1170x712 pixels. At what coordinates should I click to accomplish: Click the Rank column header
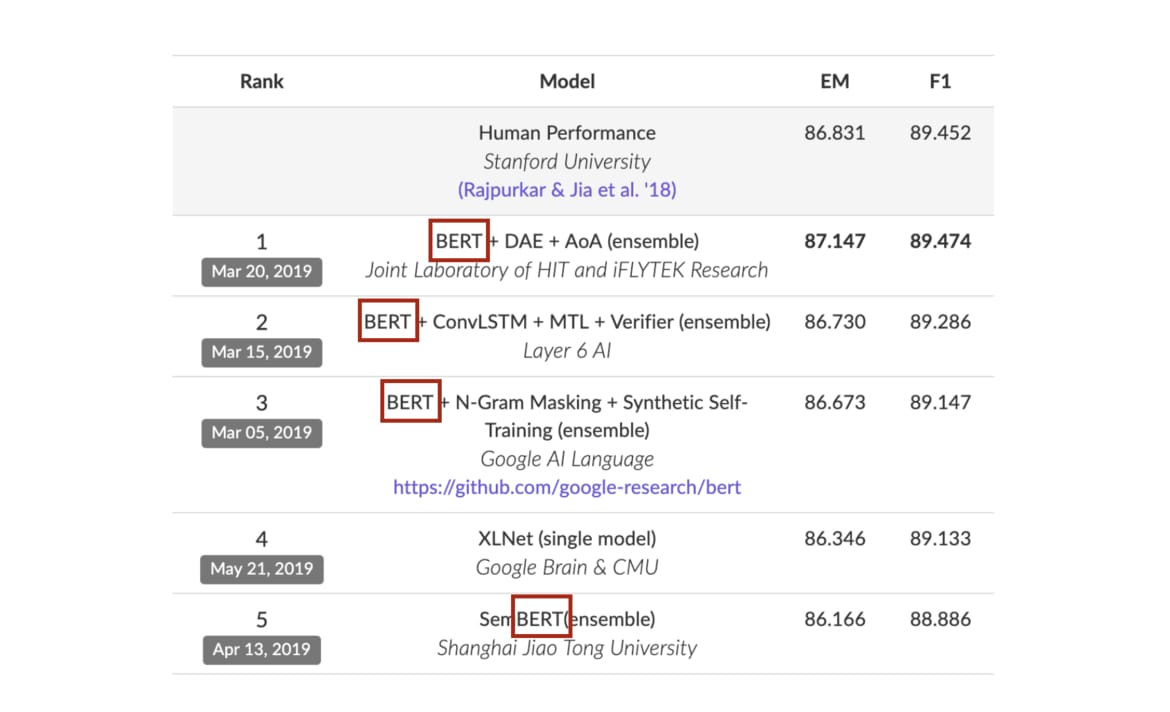pyautogui.click(x=262, y=82)
